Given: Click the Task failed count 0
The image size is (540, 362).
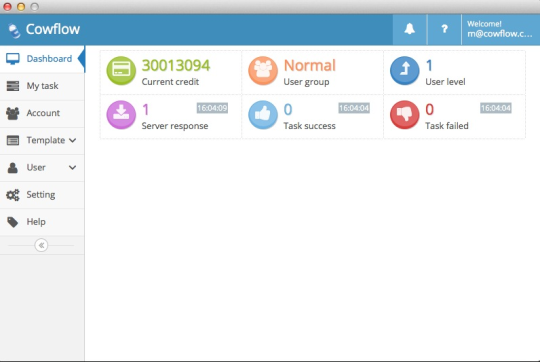Looking at the screenshot, I should (x=429, y=110).
